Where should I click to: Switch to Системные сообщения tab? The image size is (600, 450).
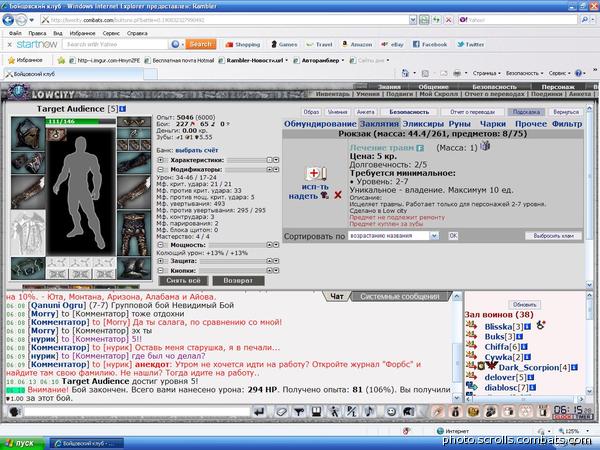(399, 297)
